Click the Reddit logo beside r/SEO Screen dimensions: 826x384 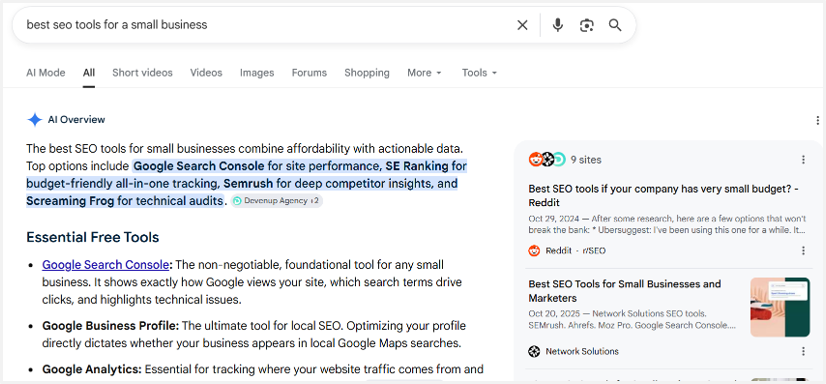pyautogui.click(x=534, y=251)
